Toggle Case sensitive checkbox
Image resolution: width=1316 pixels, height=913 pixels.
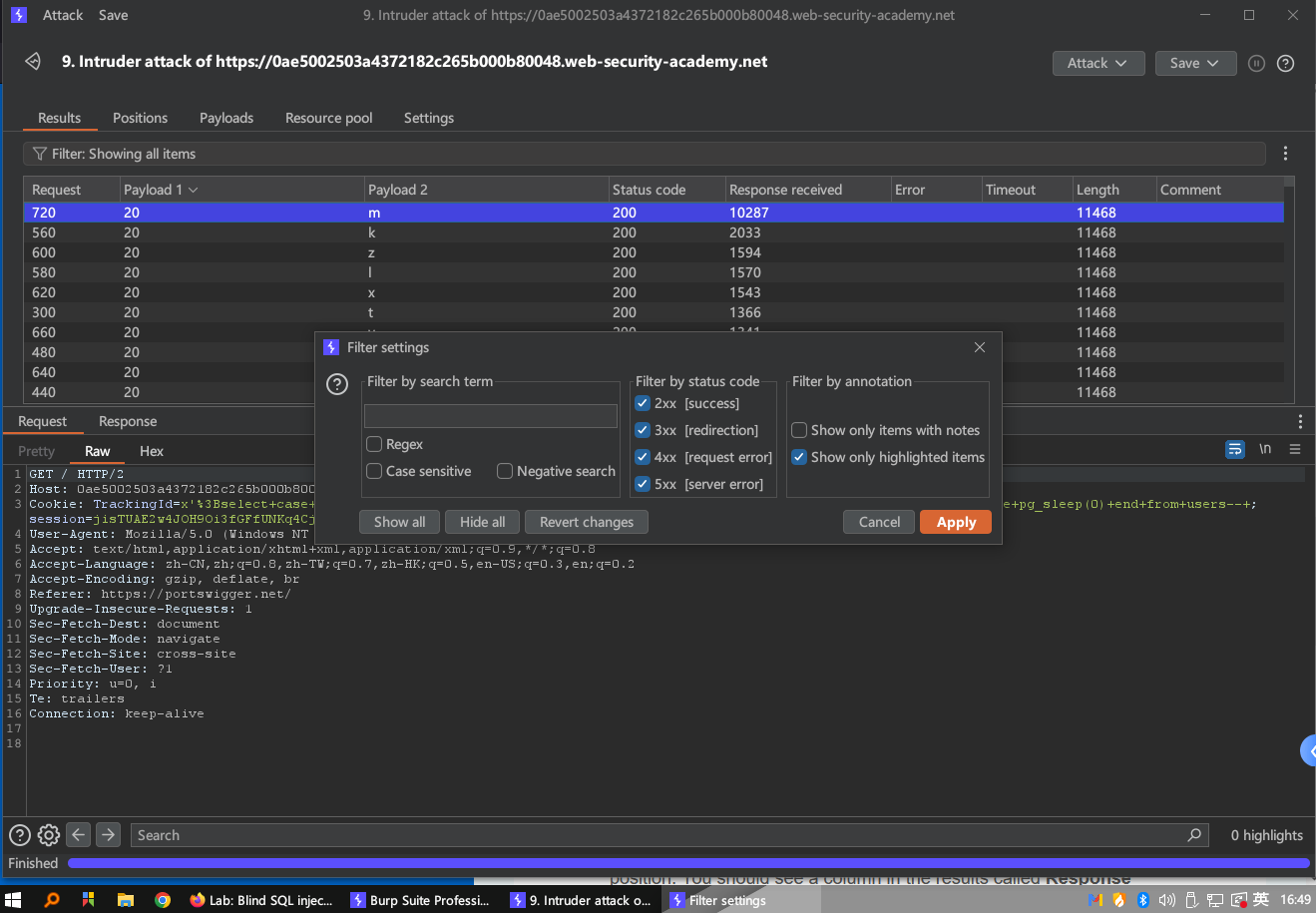(374, 471)
